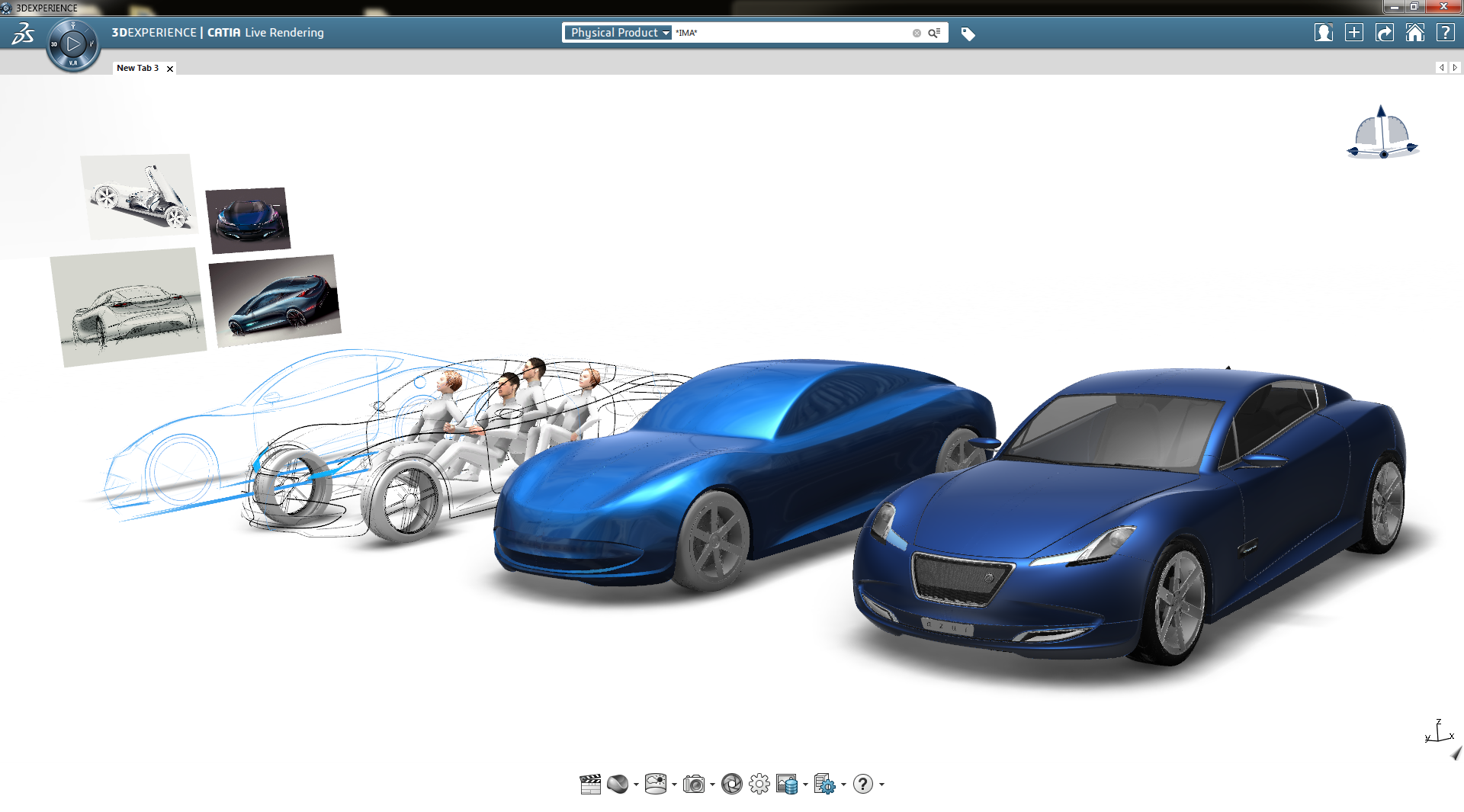Viewport: 1464px width, 812px height.
Task: Open render settings gear icon
Action: (759, 784)
